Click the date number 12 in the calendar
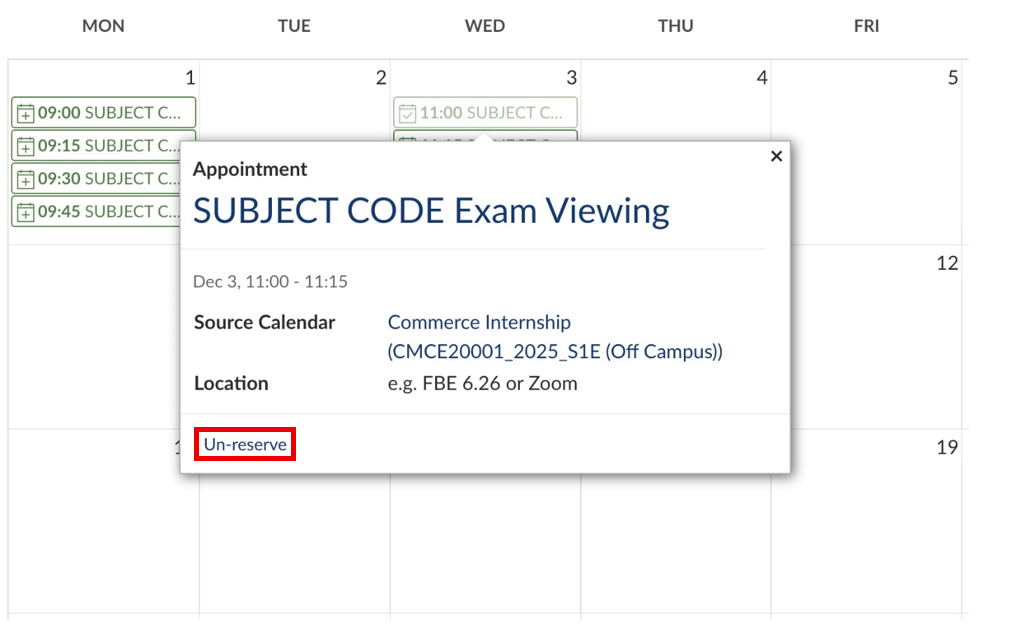Viewport: 1032px width, 635px height. coord(947,263)
